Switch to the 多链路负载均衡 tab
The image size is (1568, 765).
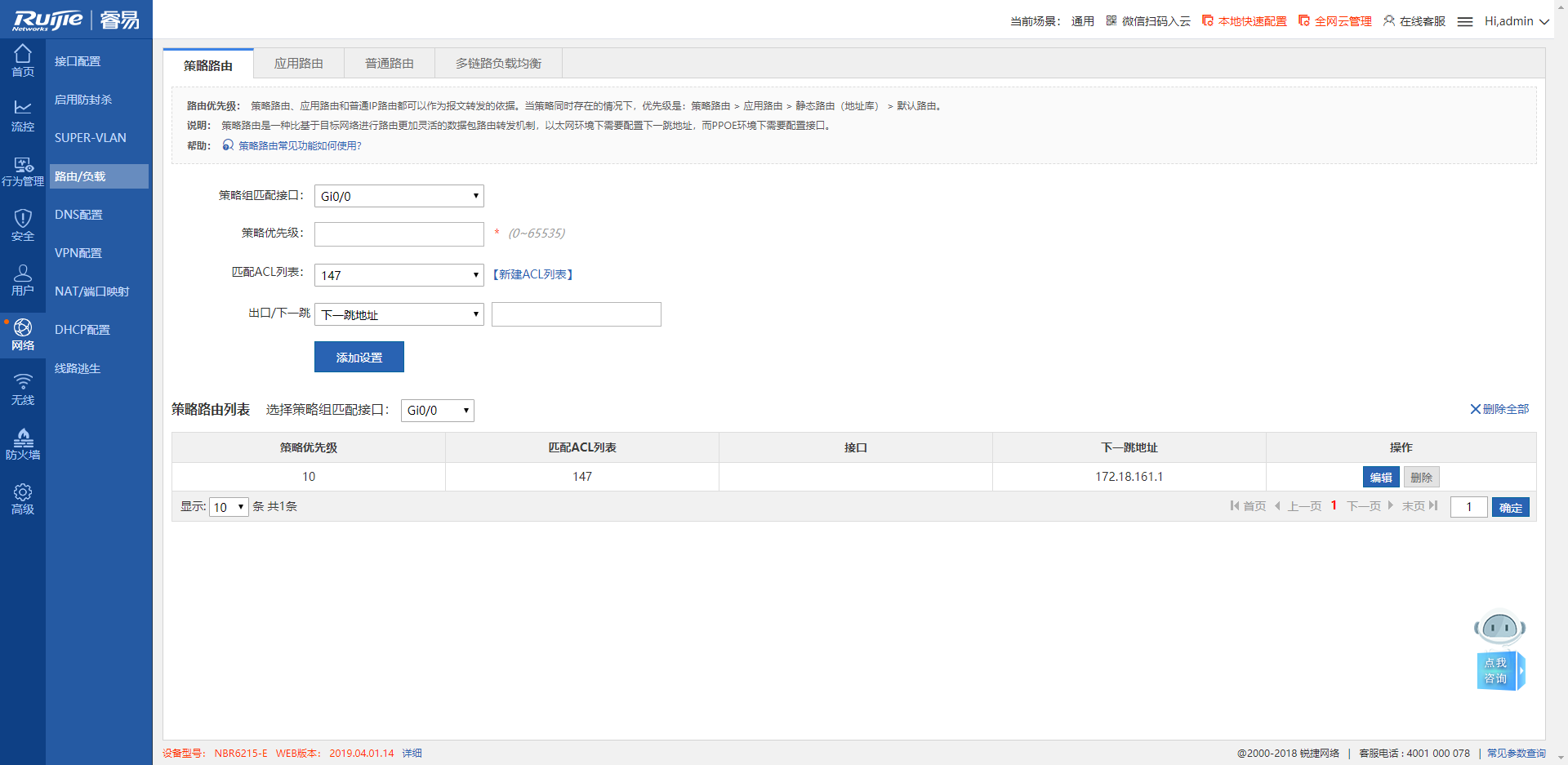point(498,64)
